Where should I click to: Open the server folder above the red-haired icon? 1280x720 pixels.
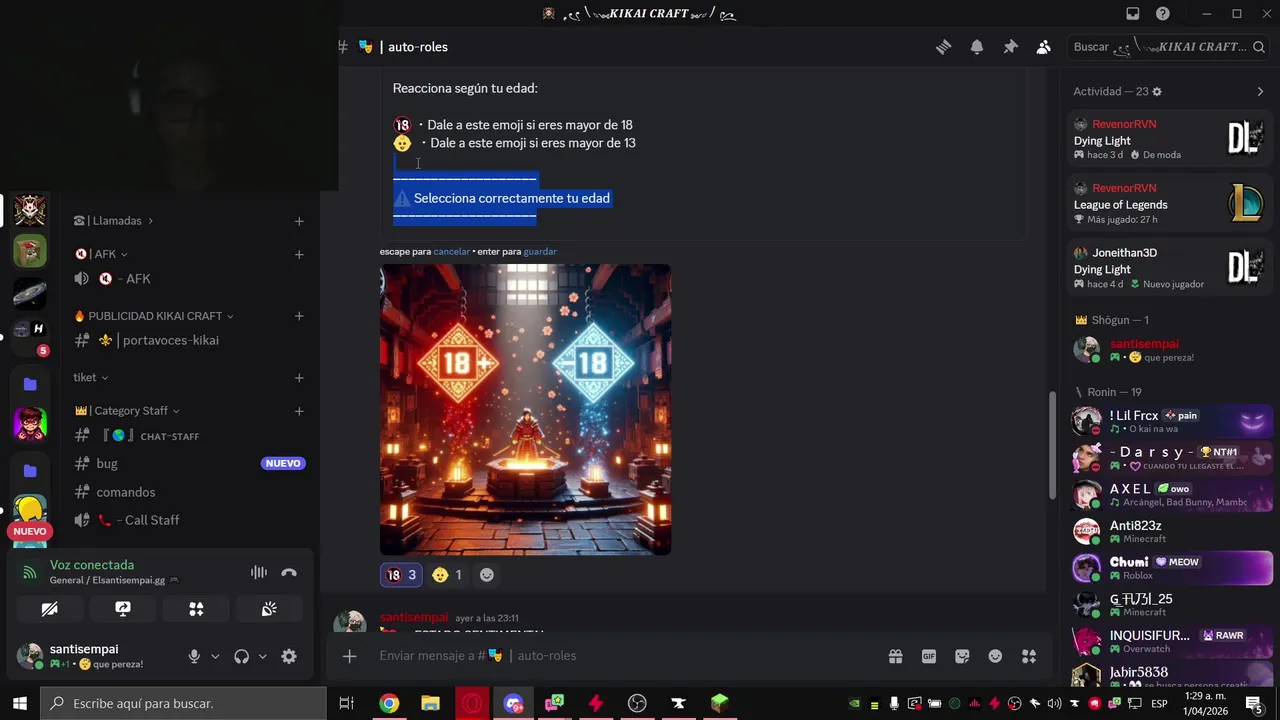[x=30, y=384]
